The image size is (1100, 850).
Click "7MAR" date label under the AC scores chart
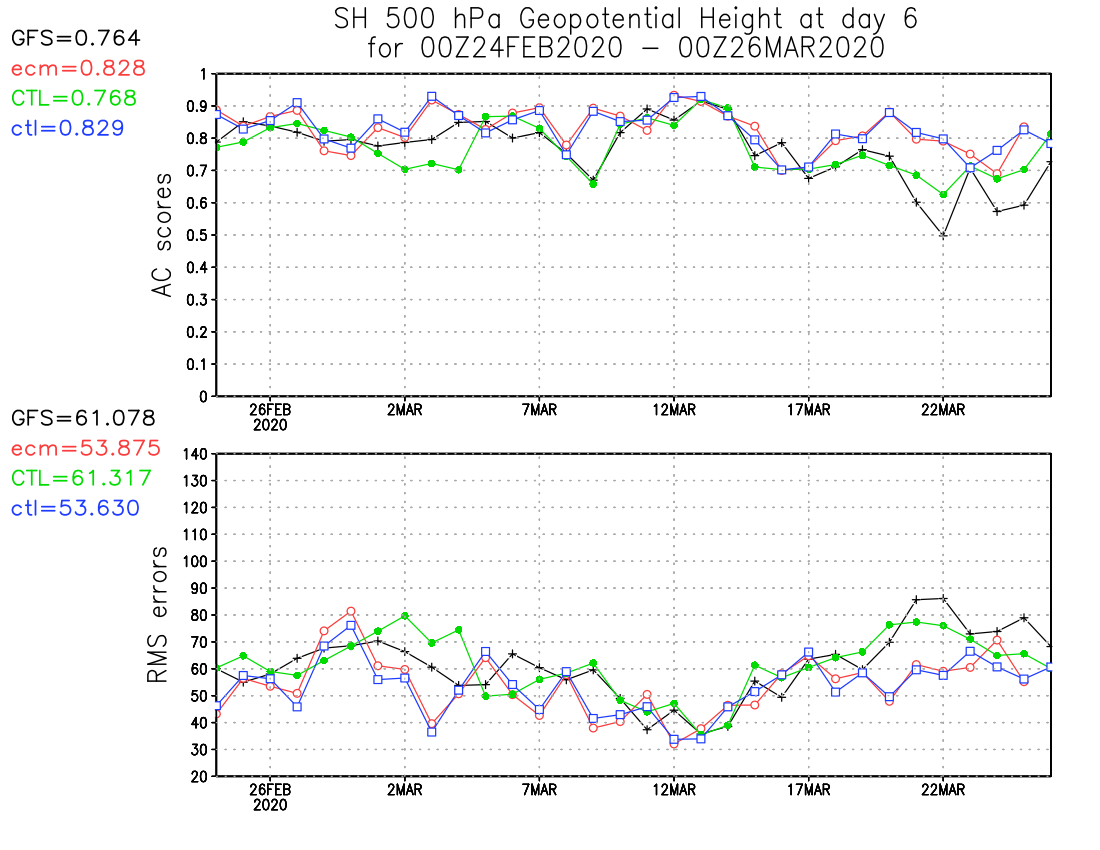(x=539, y=410)
